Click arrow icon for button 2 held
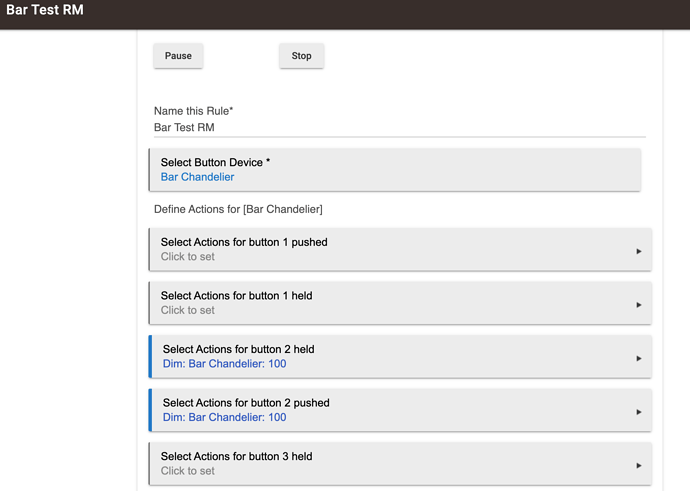690x491 pixels. (x=639, y=359)
